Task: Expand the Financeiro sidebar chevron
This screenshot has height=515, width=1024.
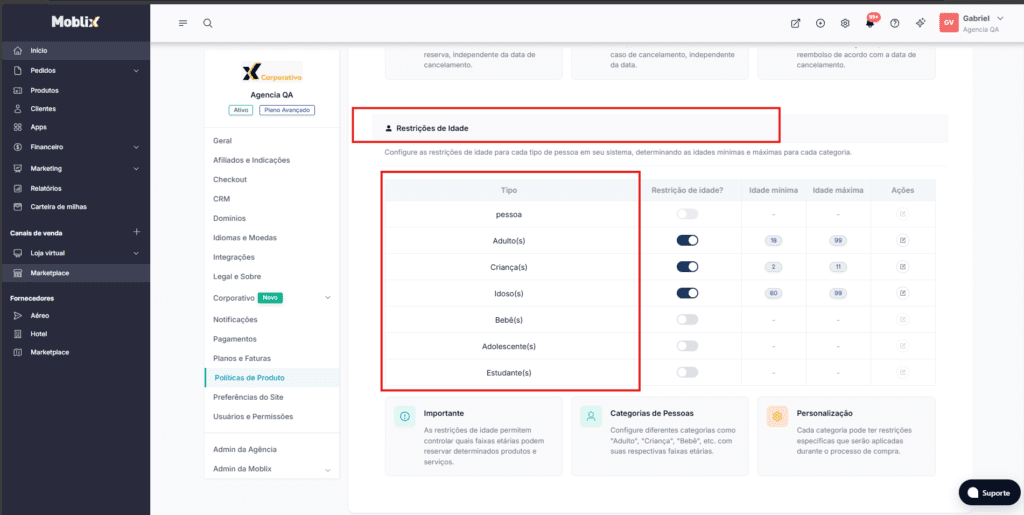Action: point(136,148)
